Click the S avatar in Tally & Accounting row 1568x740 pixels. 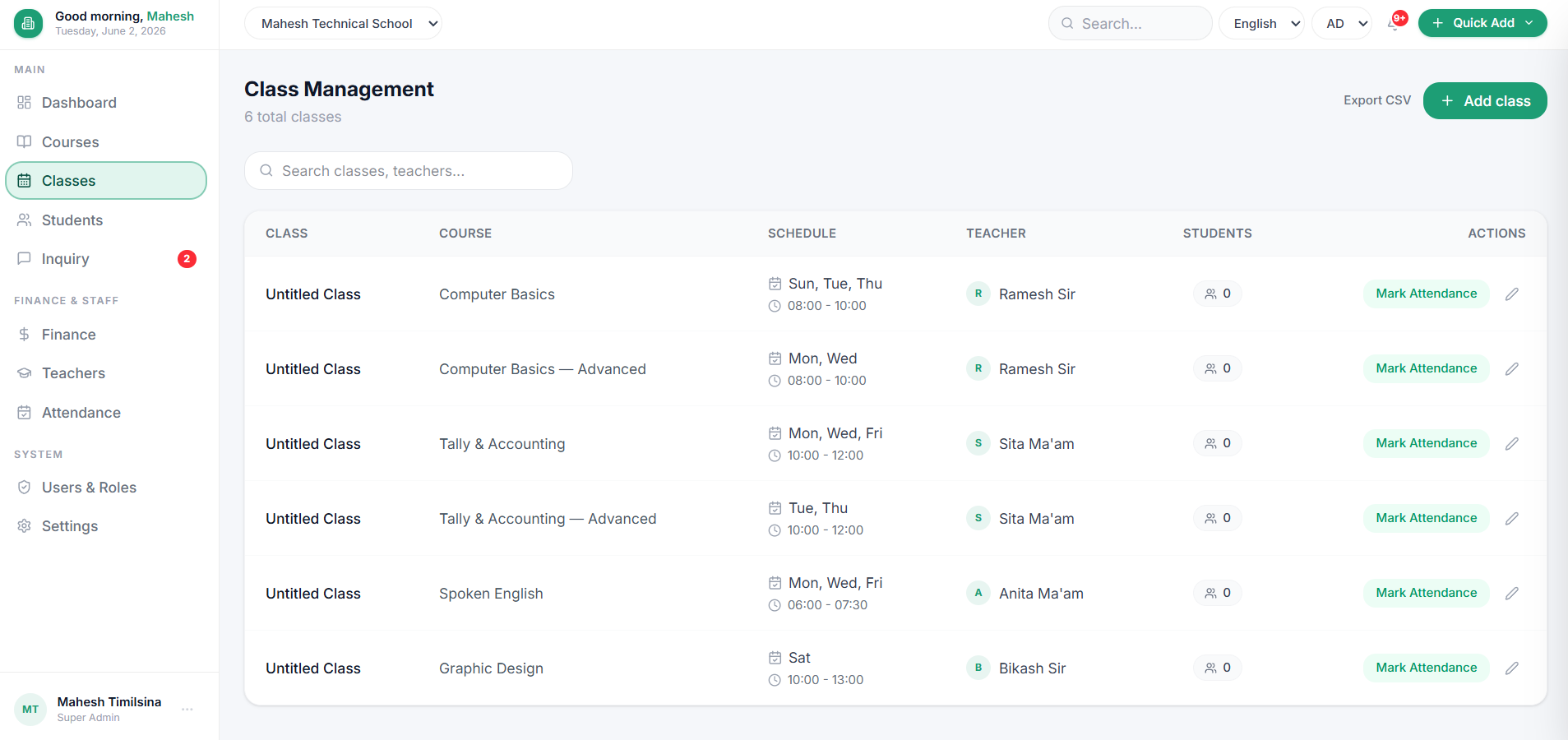[x=978, y=443]
